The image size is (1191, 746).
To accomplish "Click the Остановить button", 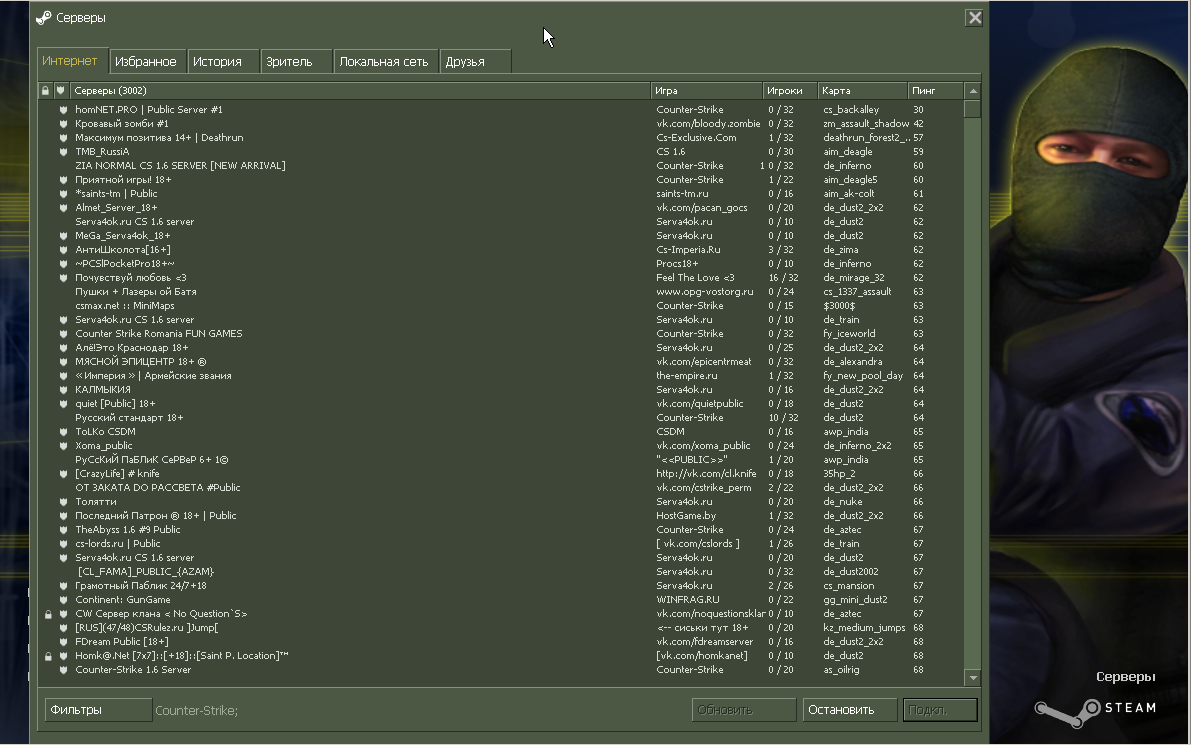I will [x=849, y=710].
